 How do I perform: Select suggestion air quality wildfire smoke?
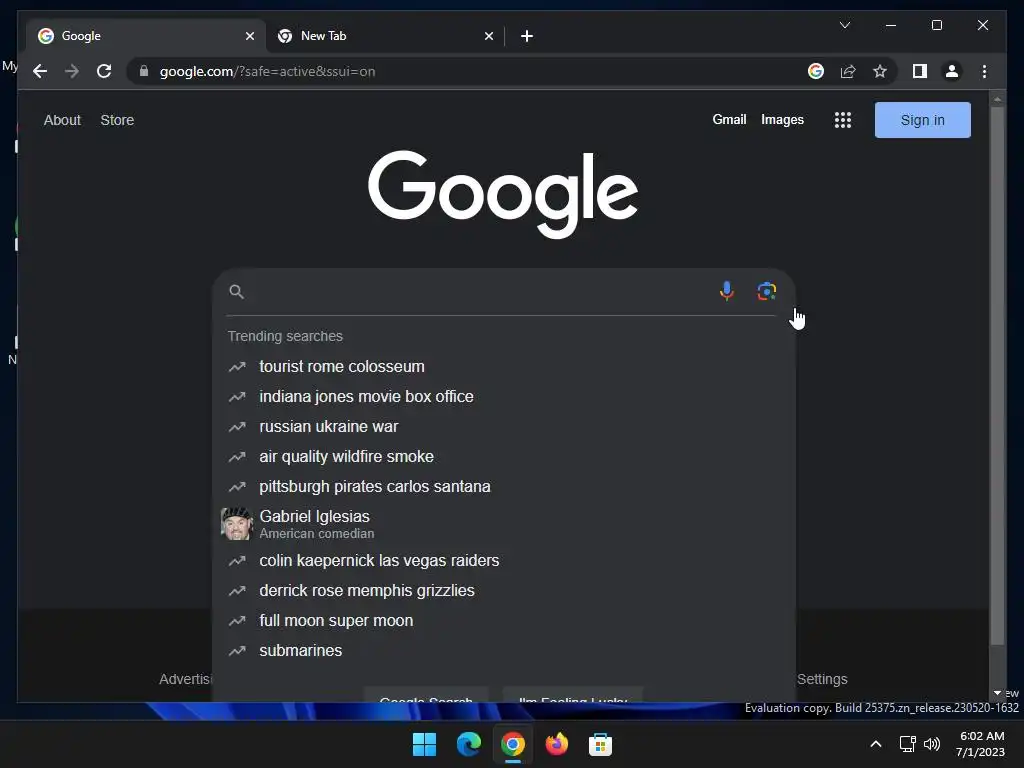504,456
